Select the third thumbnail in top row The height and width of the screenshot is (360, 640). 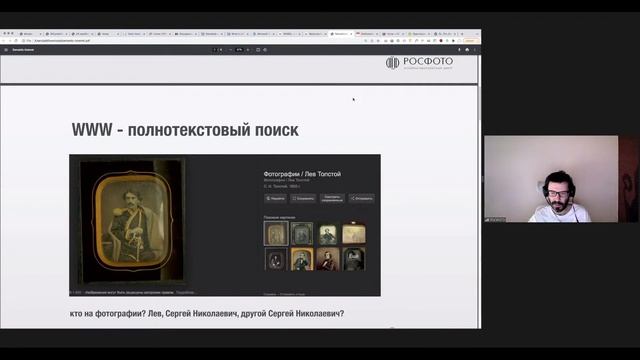click(x=328, y=233)
